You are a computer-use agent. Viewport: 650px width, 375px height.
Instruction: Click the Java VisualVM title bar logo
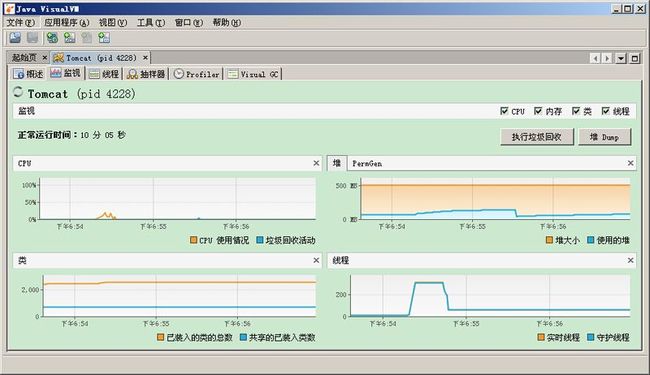tap(9, 8)
